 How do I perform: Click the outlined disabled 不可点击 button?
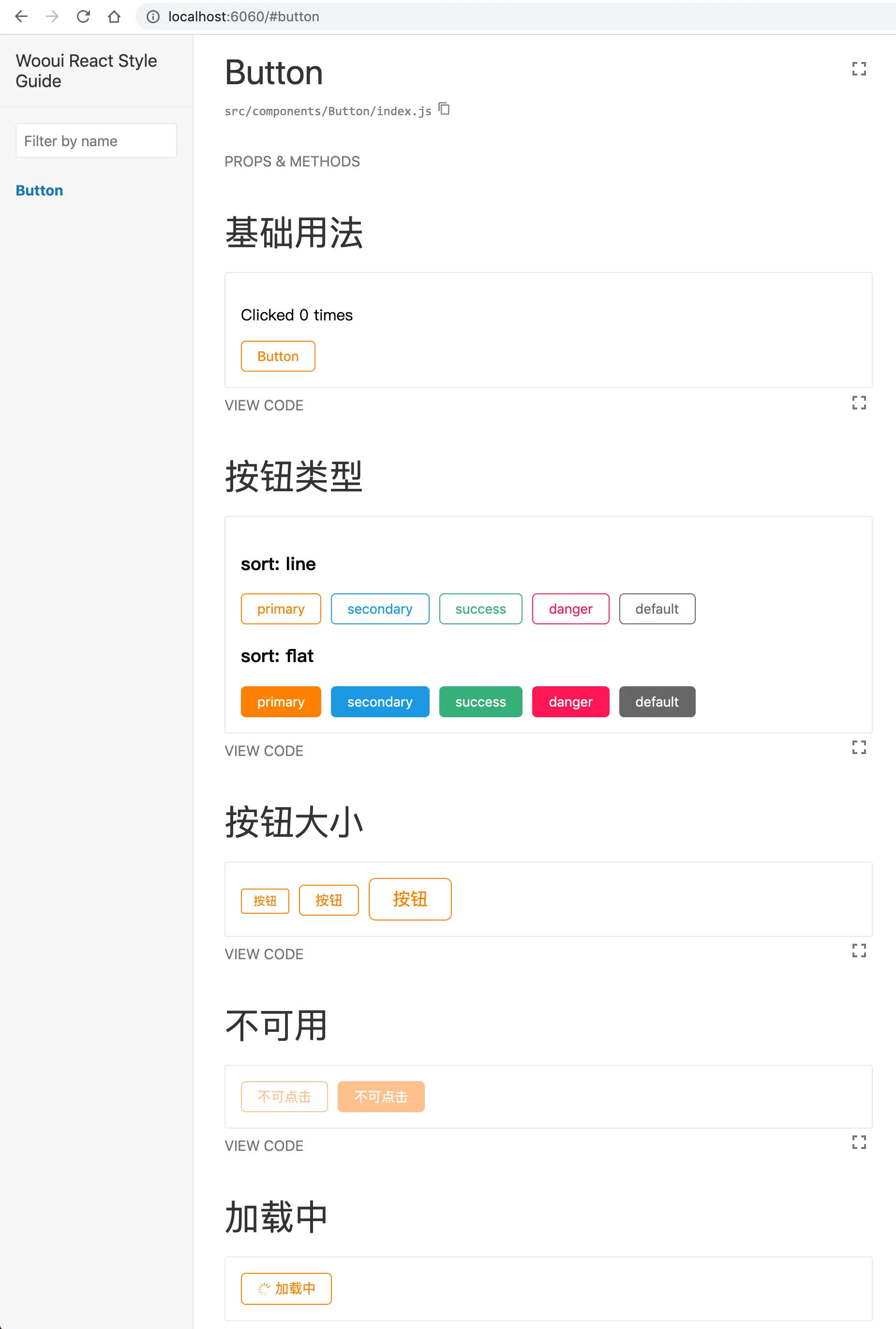tap(284, 1096)
